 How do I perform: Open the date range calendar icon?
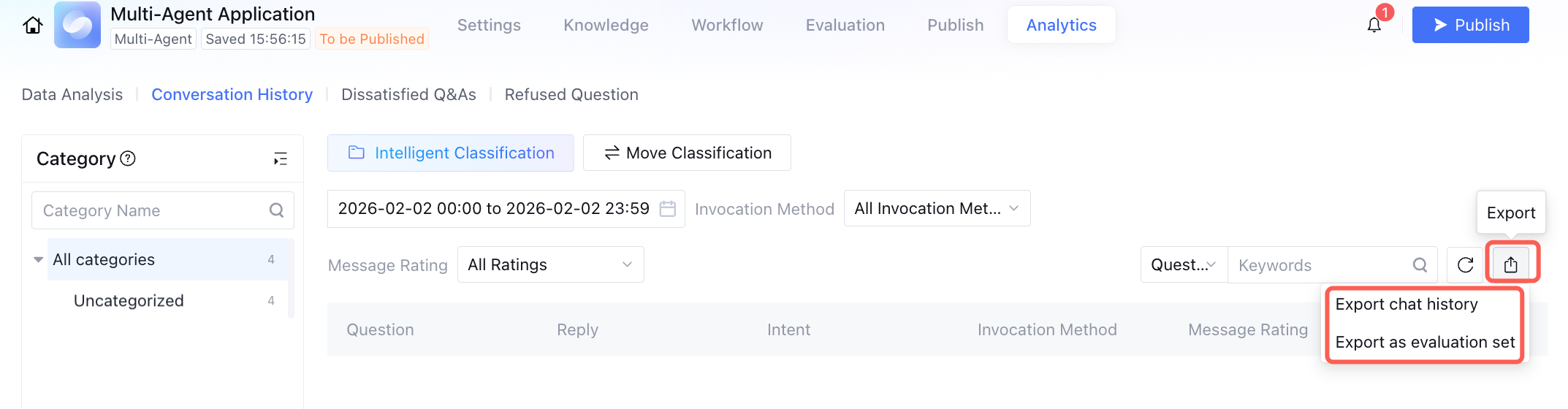[x=667, y=209]
